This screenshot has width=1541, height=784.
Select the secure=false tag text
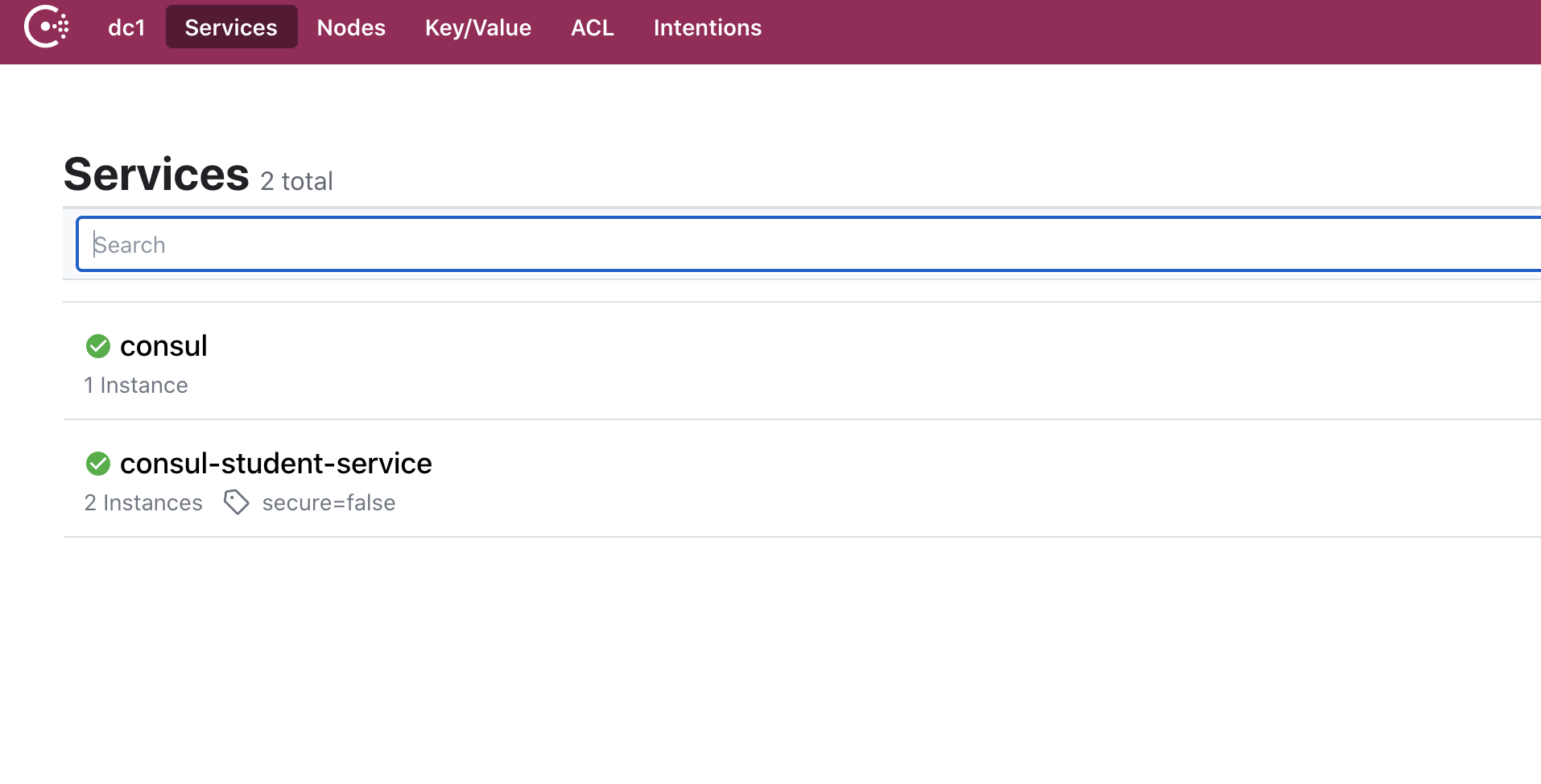pyautogui.click(x=328, y=503)
